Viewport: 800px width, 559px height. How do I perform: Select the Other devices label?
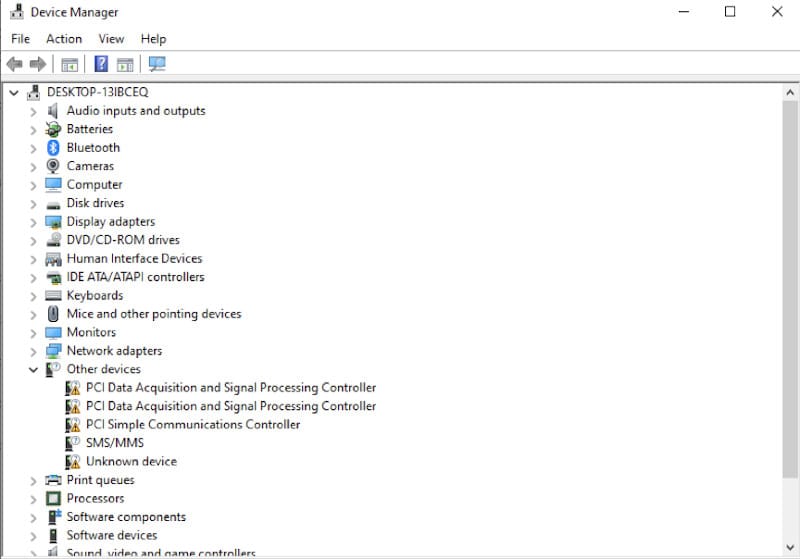click(104, 369)
